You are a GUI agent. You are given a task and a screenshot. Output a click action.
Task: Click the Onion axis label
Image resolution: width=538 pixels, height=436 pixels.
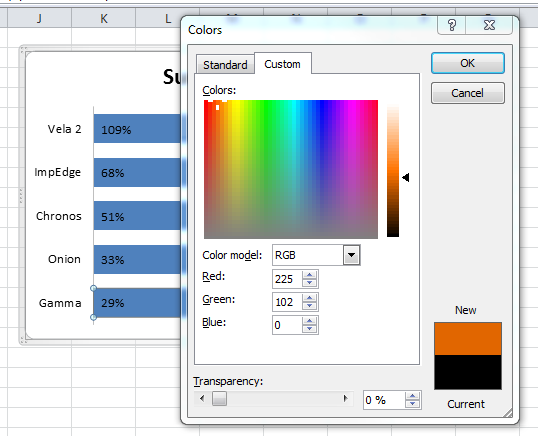tap(65, 259)
